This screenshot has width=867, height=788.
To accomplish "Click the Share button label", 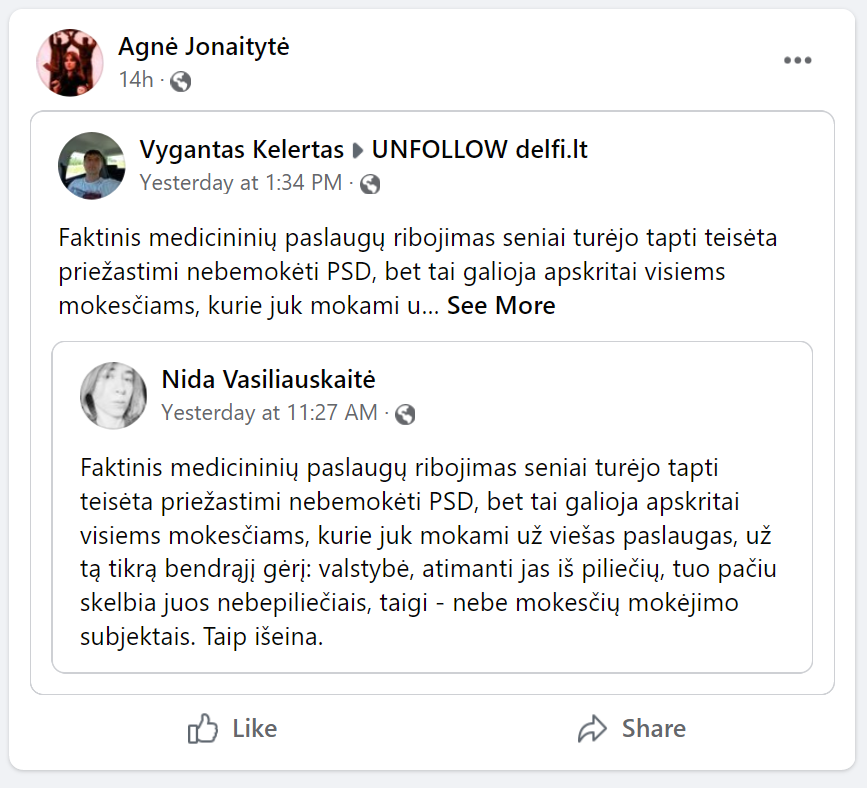I will [x=653, y=729].
